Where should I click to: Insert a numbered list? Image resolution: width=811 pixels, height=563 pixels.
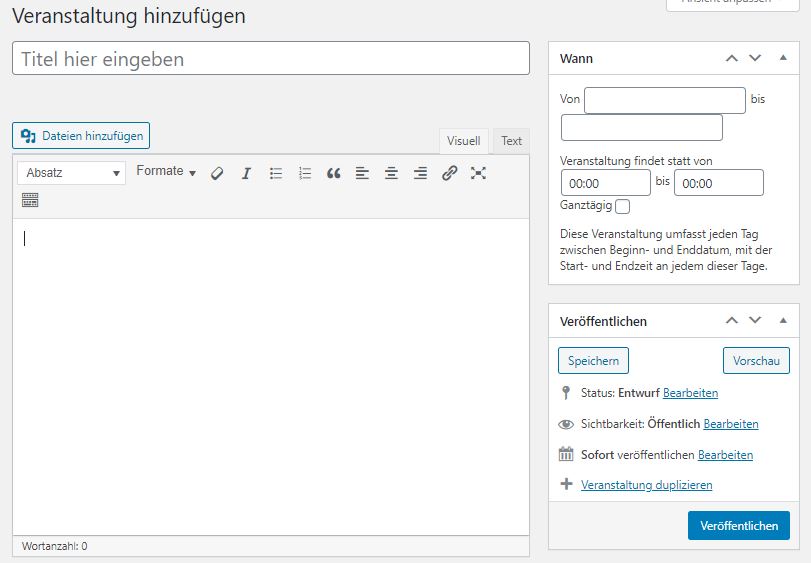305,173
